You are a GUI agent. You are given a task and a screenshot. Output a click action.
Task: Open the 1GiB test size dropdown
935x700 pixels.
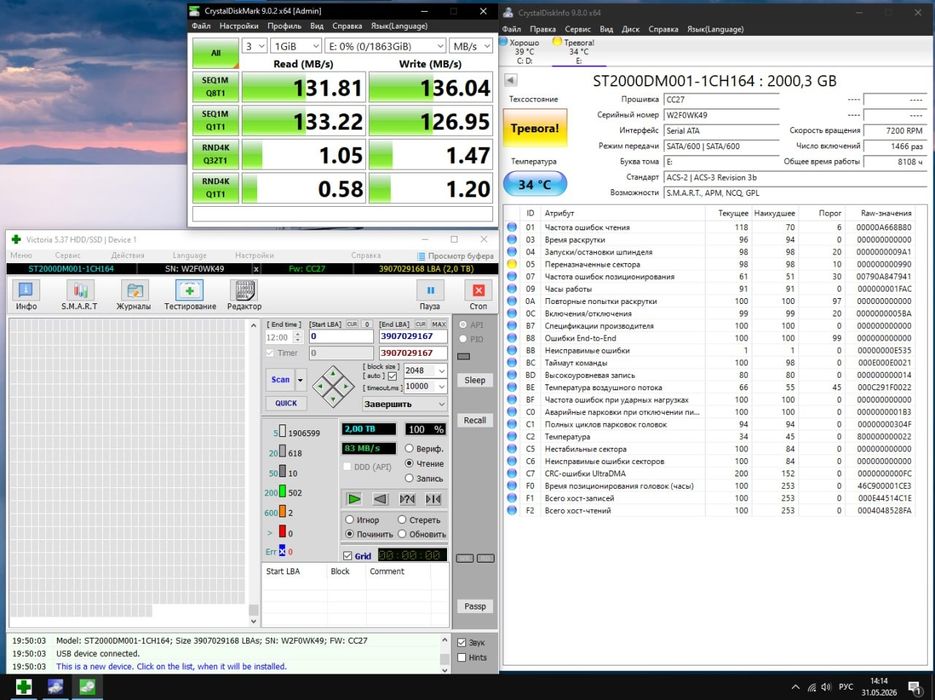[296, 46]
